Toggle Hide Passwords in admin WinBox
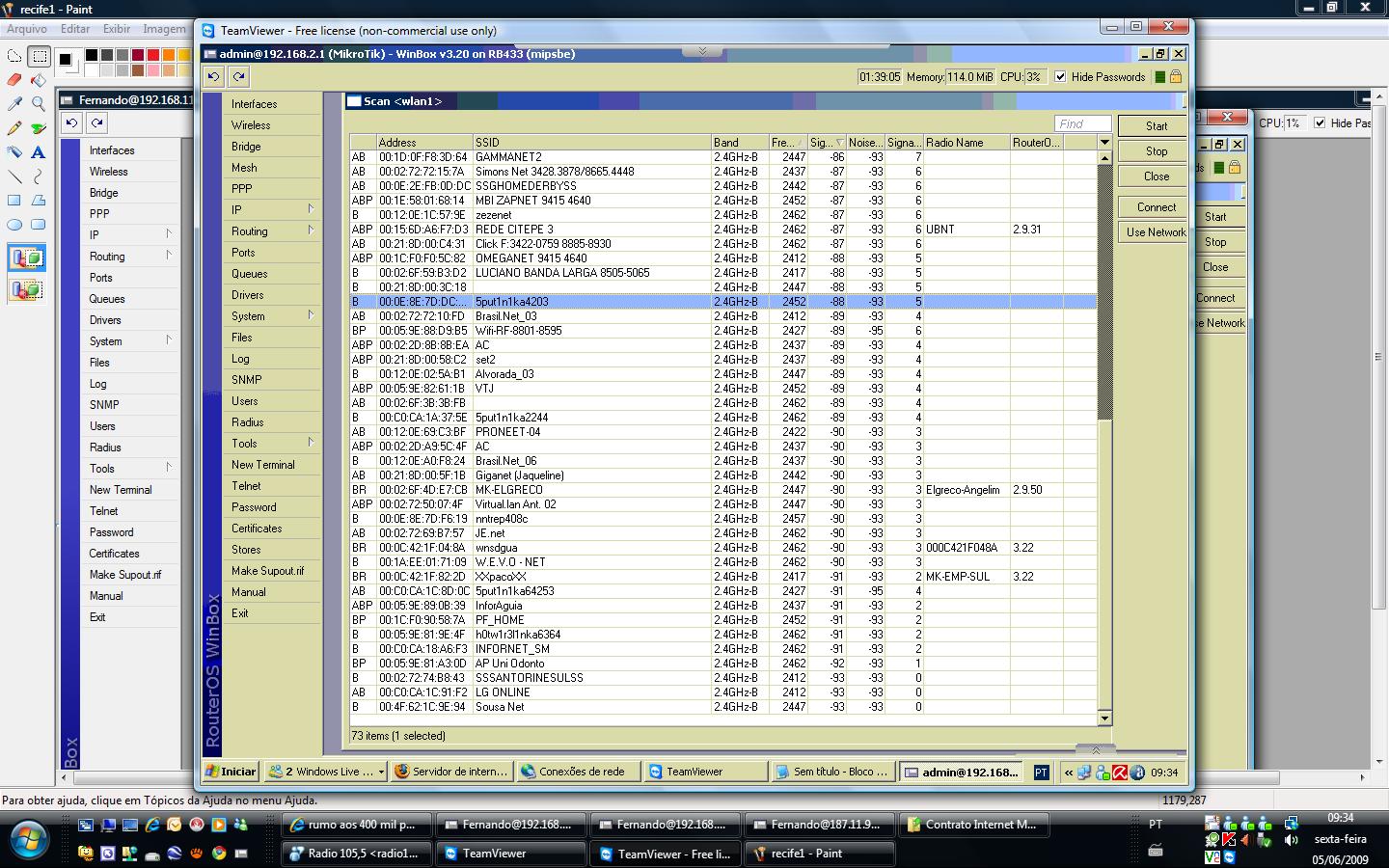1389x868 pixels. pos(1061,77)
